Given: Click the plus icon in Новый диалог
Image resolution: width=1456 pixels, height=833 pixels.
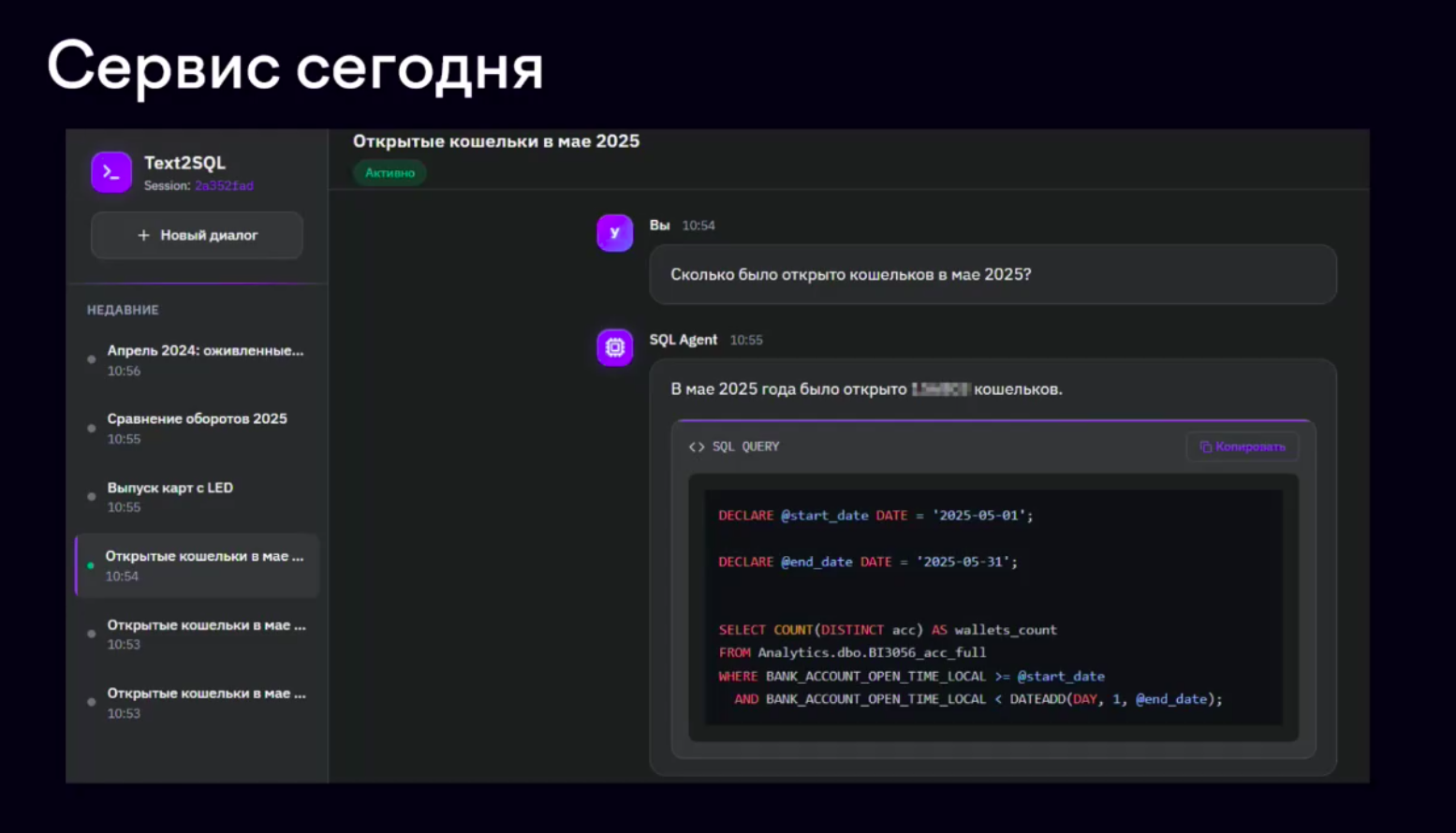Looking at the screenshot, I should click(143, 235).
